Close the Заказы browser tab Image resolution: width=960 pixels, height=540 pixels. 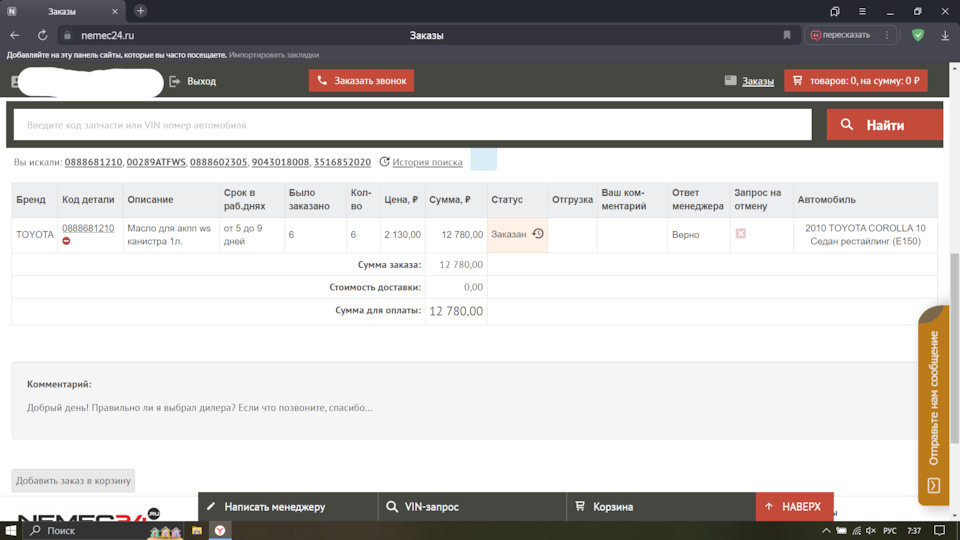pos(114,12)
